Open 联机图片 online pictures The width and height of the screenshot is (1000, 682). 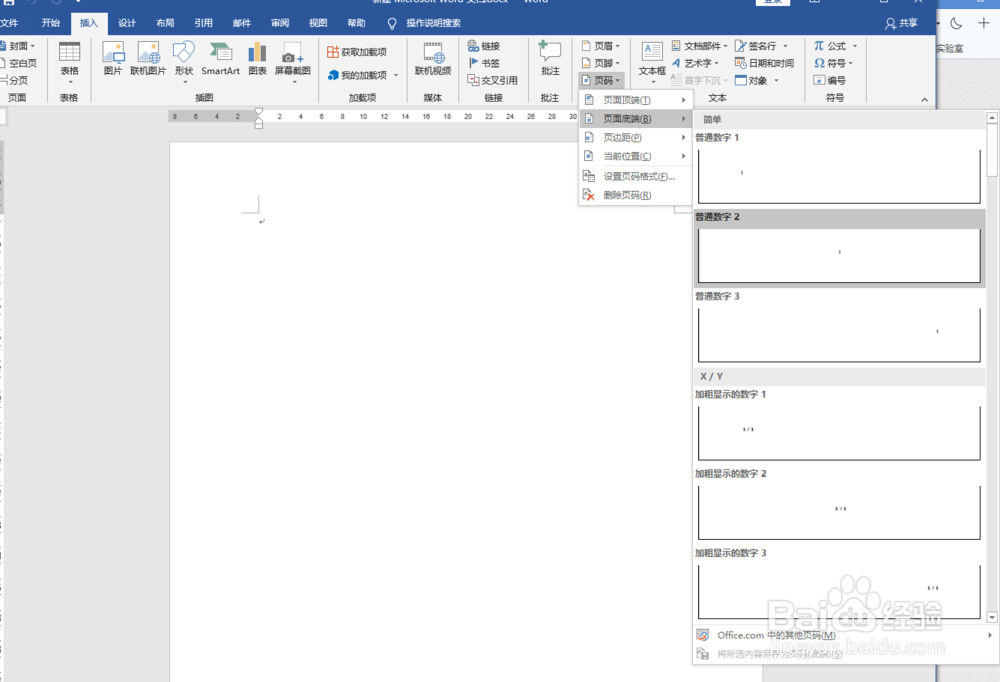[x=148, y=59]
